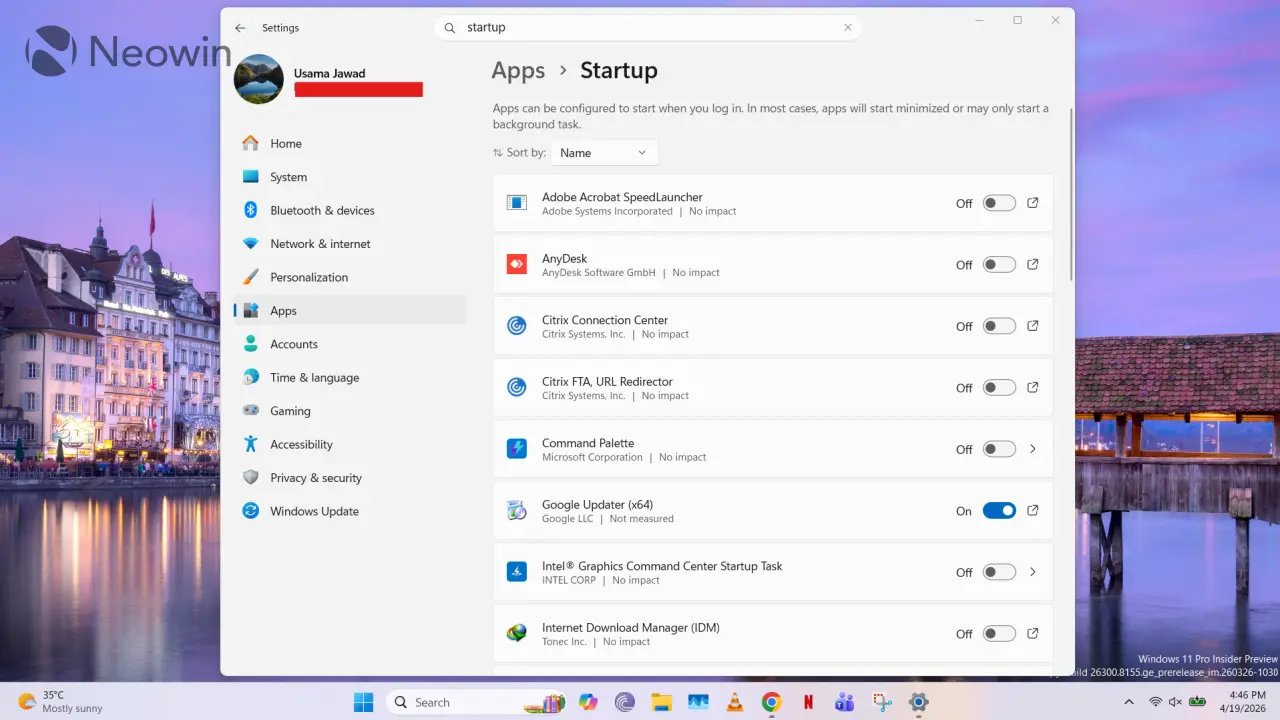Expand Intel Graphics Command Center Startup Task
Screen dimensions: 1280x720
(x=1032, y=572)
